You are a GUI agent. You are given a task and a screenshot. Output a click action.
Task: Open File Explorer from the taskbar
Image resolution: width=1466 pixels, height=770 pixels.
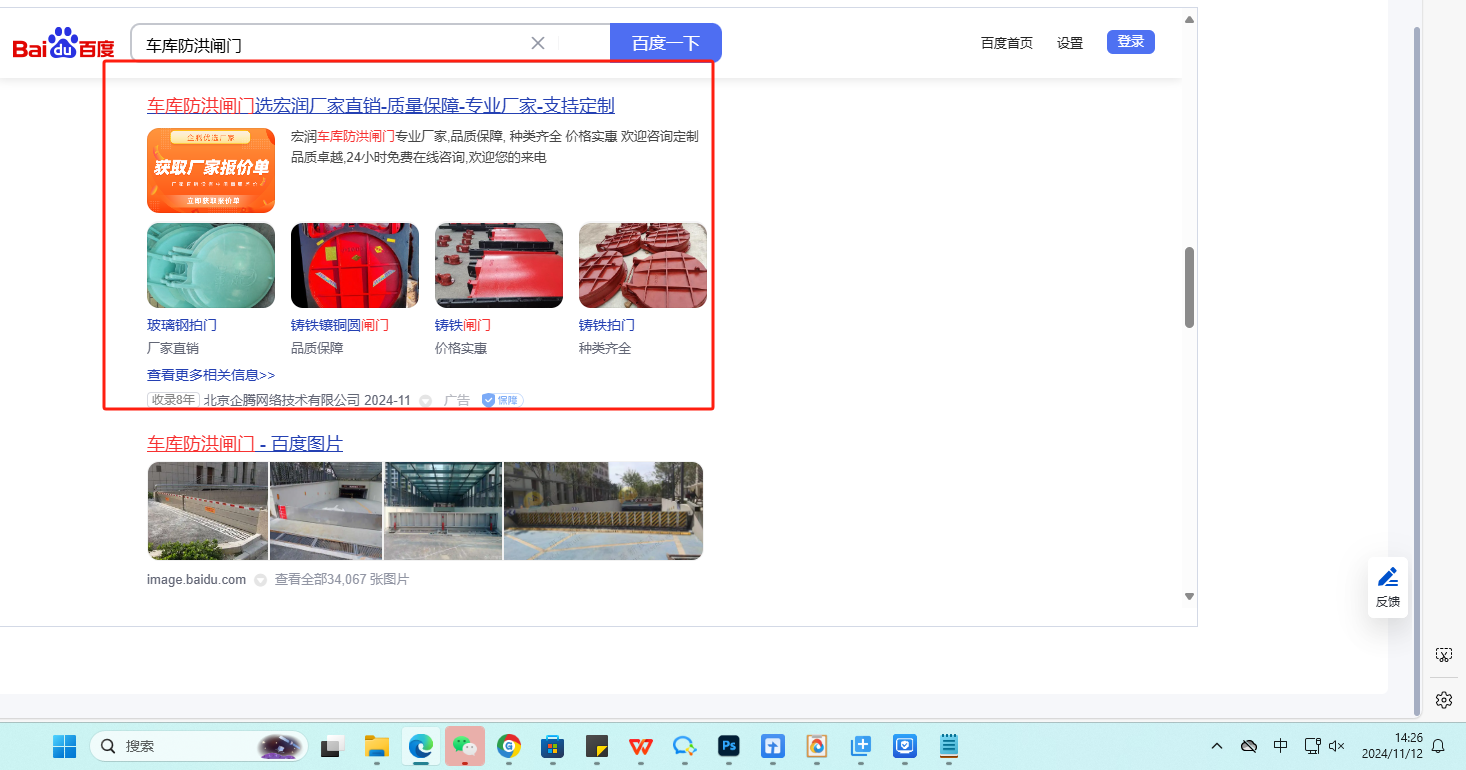376,746
